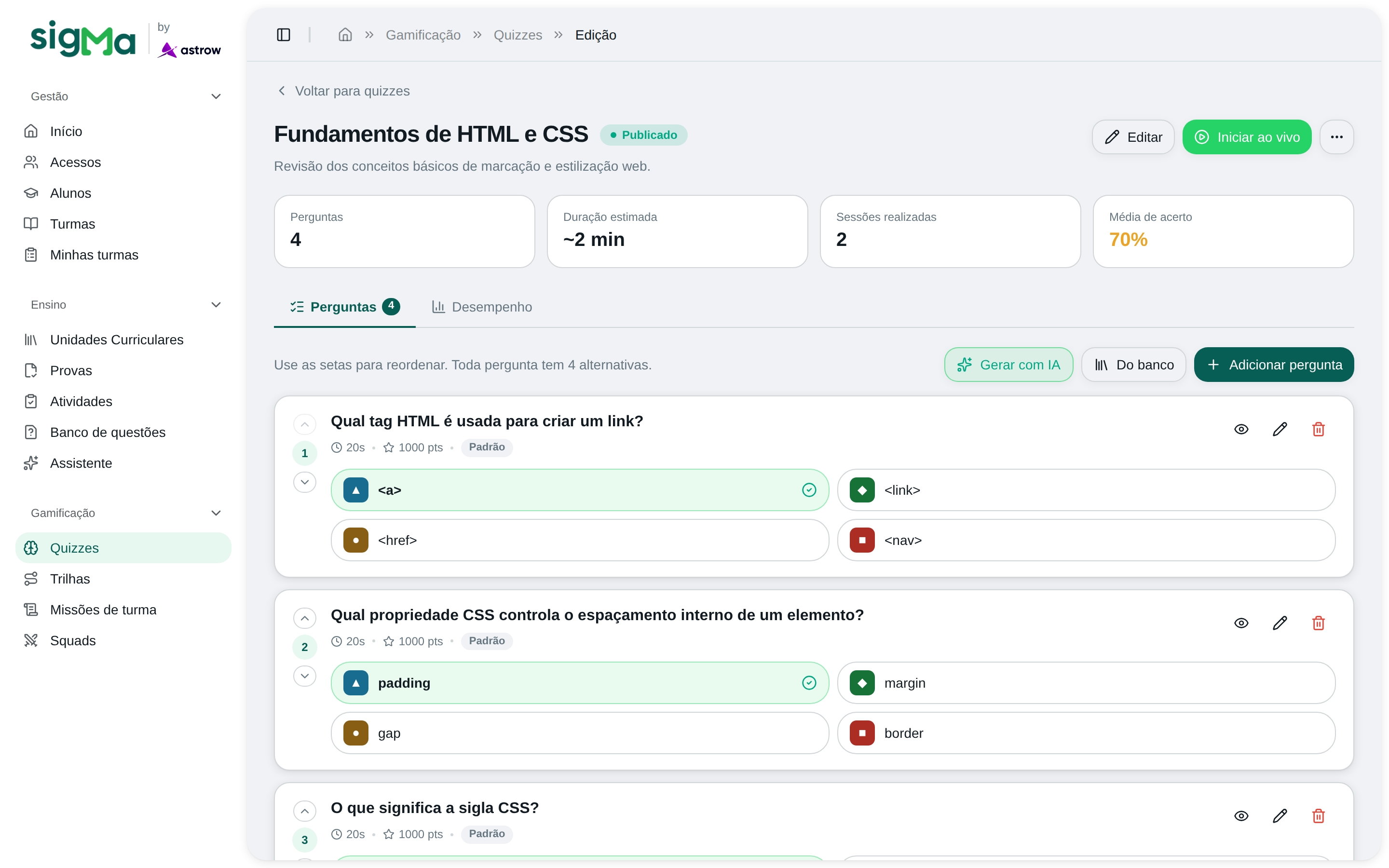
Task: Open Squads in the sidebar
Action: 123,640
